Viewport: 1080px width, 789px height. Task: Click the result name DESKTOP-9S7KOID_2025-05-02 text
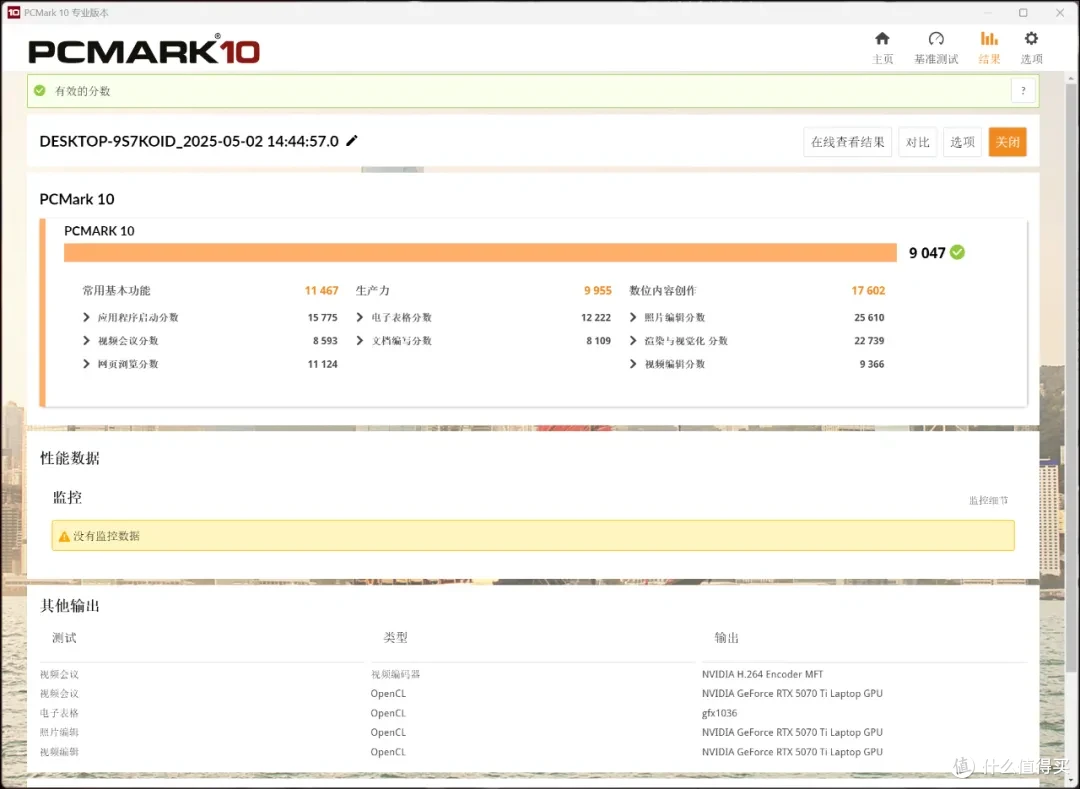point(189,141)
